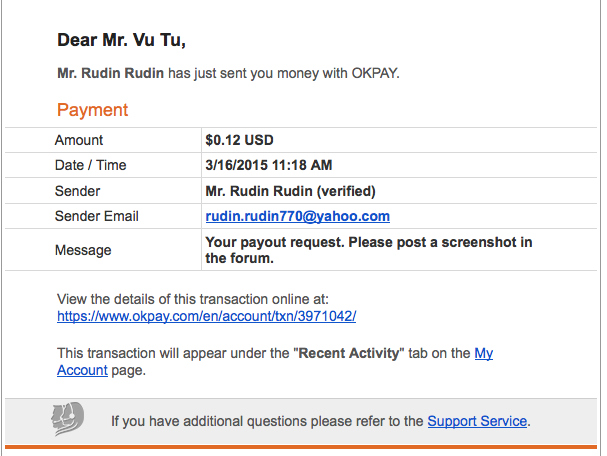607x456 pixels.
Task: Open the rudin.rudin770@yahoo.com email link
Action: pos(297,216)
